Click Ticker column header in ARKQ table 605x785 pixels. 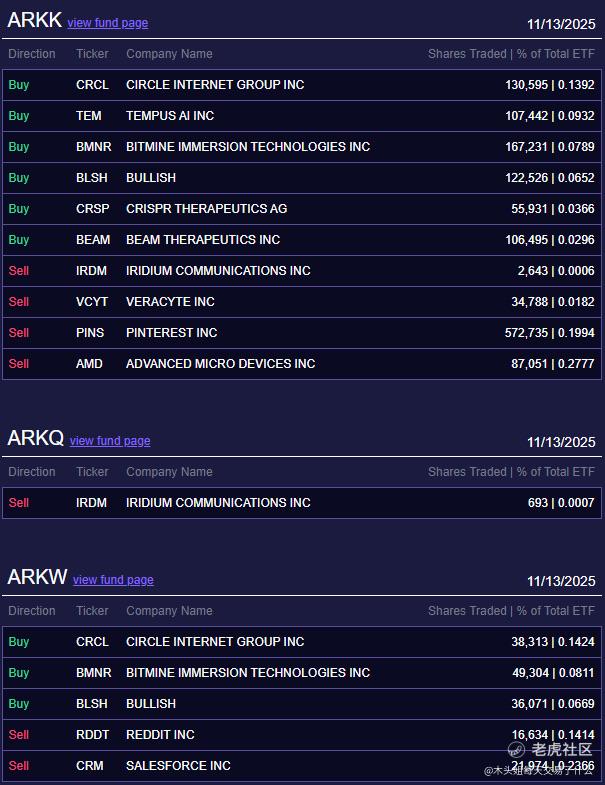pos(92,472)
